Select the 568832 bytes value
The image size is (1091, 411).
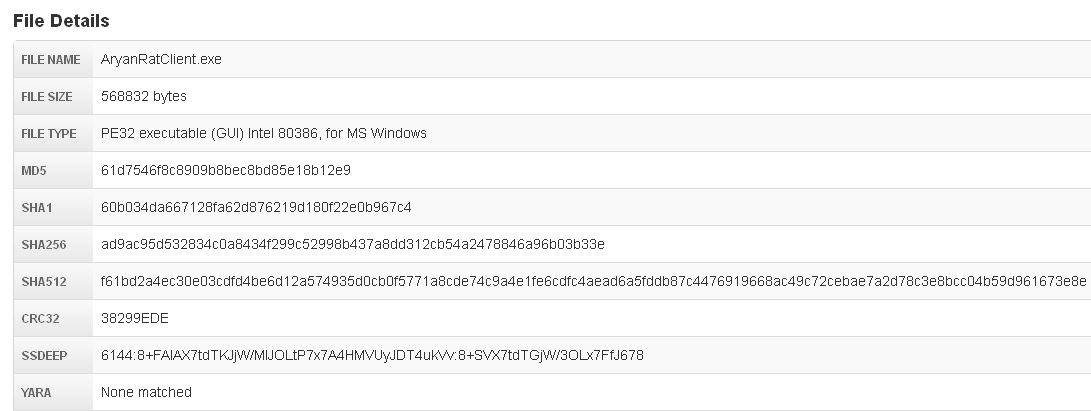coord(144,97)
